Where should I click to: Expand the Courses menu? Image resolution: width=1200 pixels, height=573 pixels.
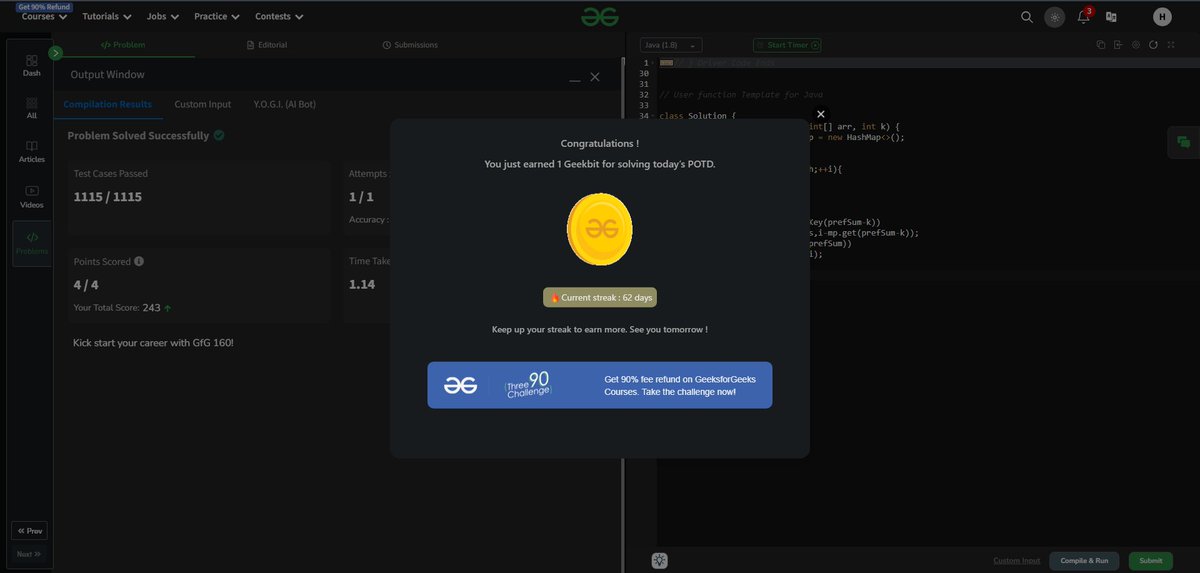(45, 16)
